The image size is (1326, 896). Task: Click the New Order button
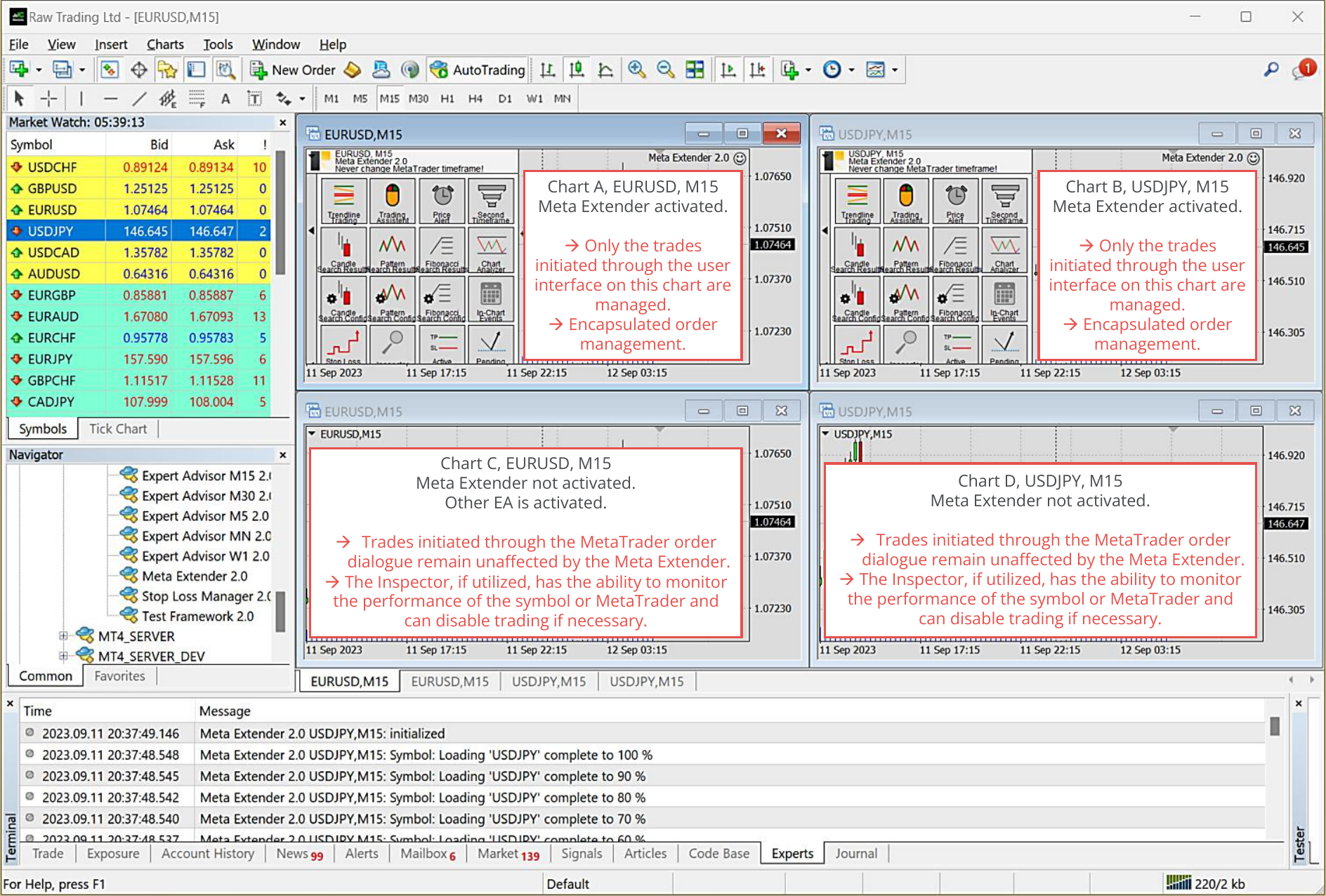293,70
